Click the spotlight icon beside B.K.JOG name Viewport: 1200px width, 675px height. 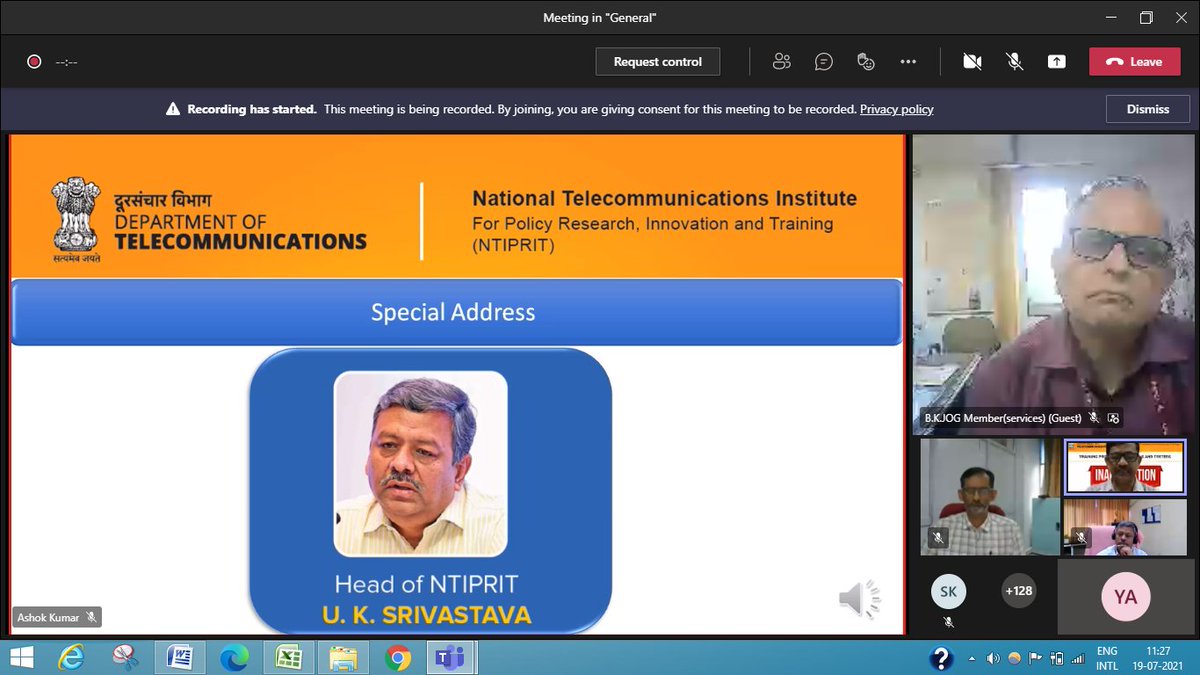tap(1113, 418)
